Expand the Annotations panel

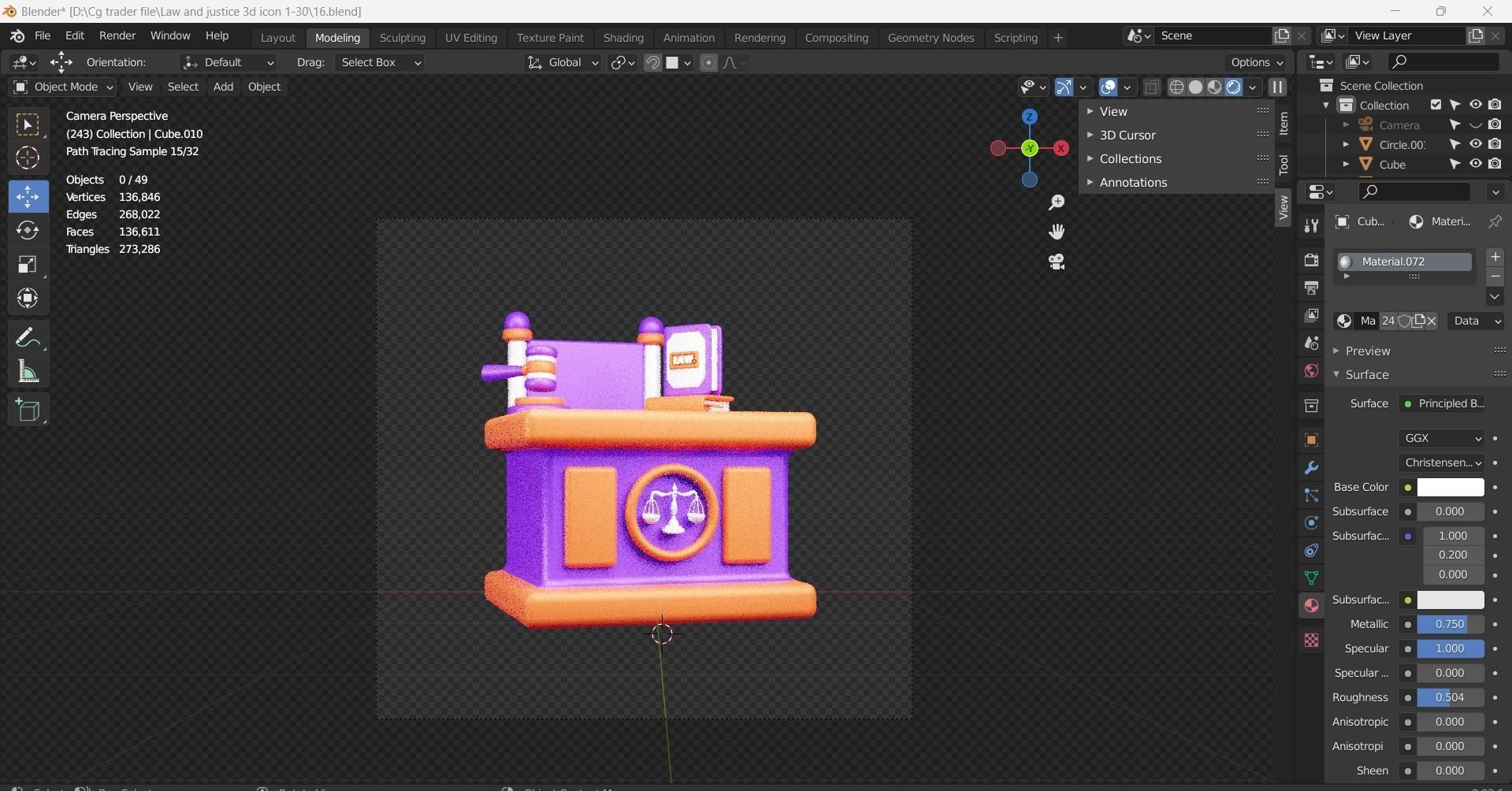click(x=1133, y=183)
